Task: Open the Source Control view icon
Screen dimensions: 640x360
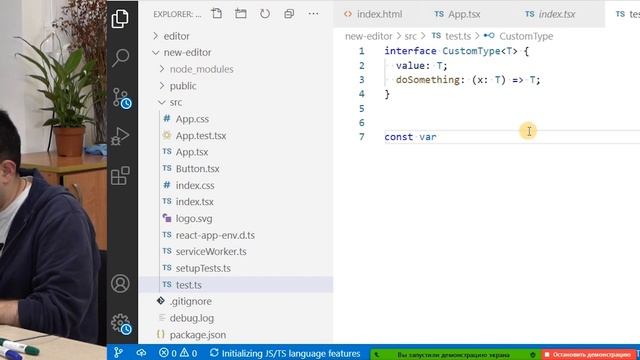Action: click(x=122, y=98)
